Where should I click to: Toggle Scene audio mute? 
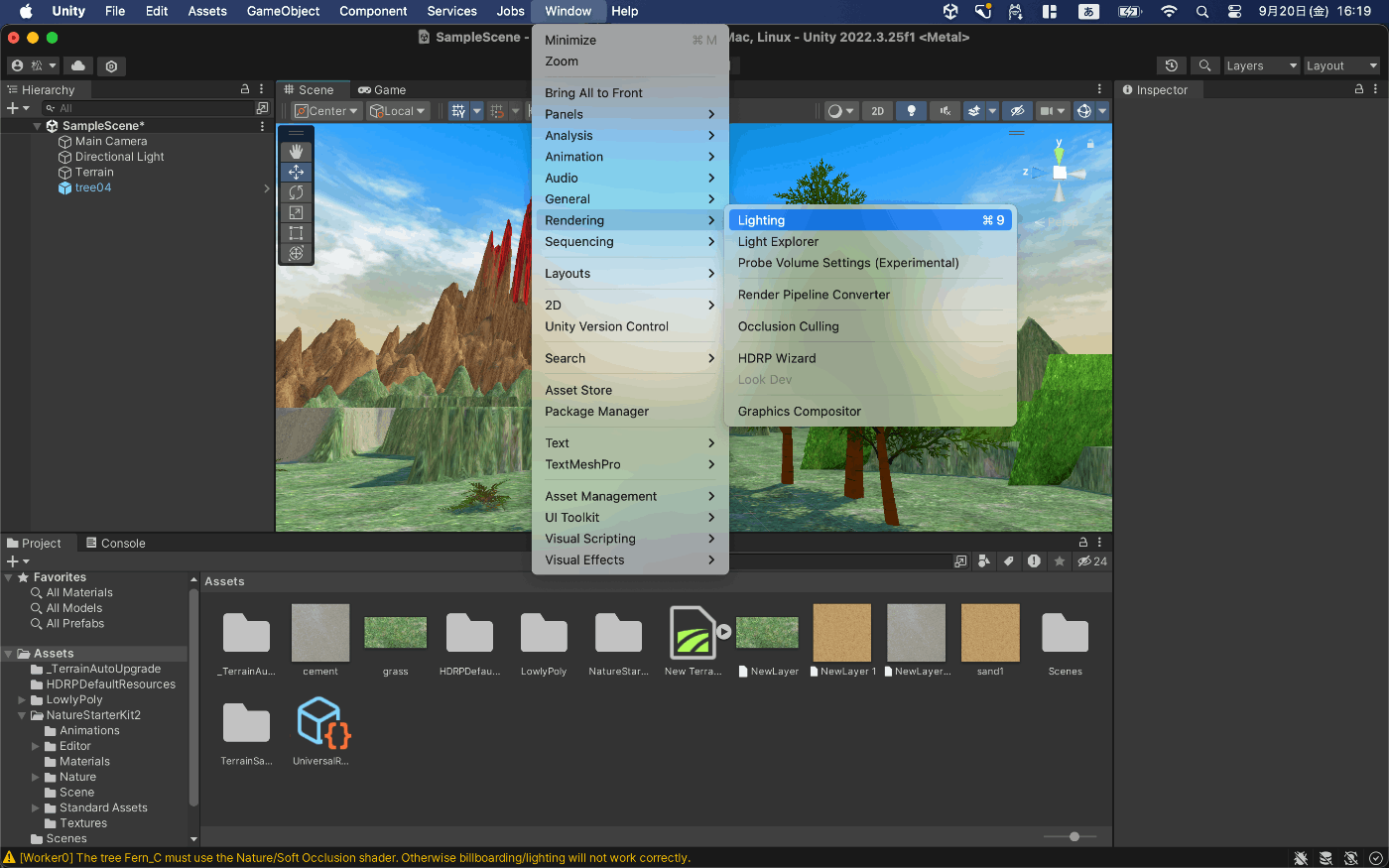click(x=946, y=111)
